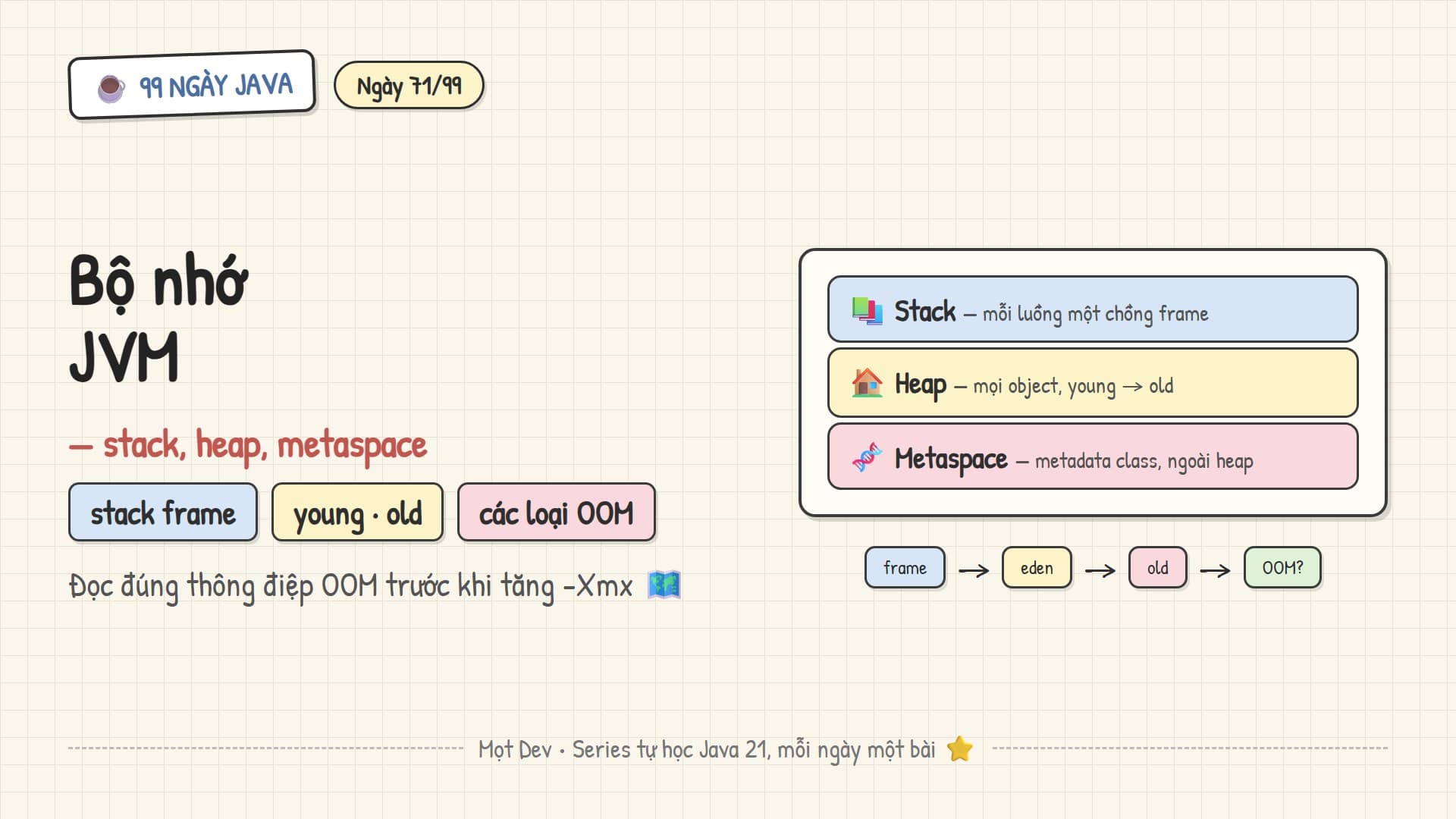Click the yellow Heap row
1456x819 pixels.
[1093, 383]
